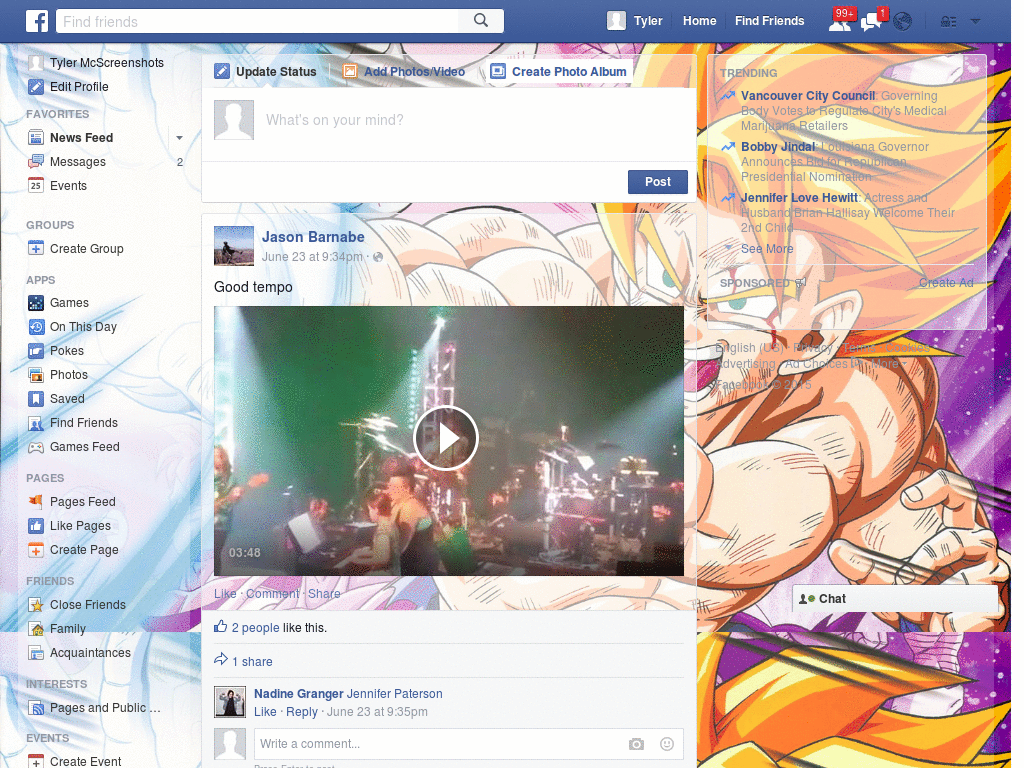This screenshot has height=768, width=1024.
Task: Click the blue Post button
Action: 658,182
